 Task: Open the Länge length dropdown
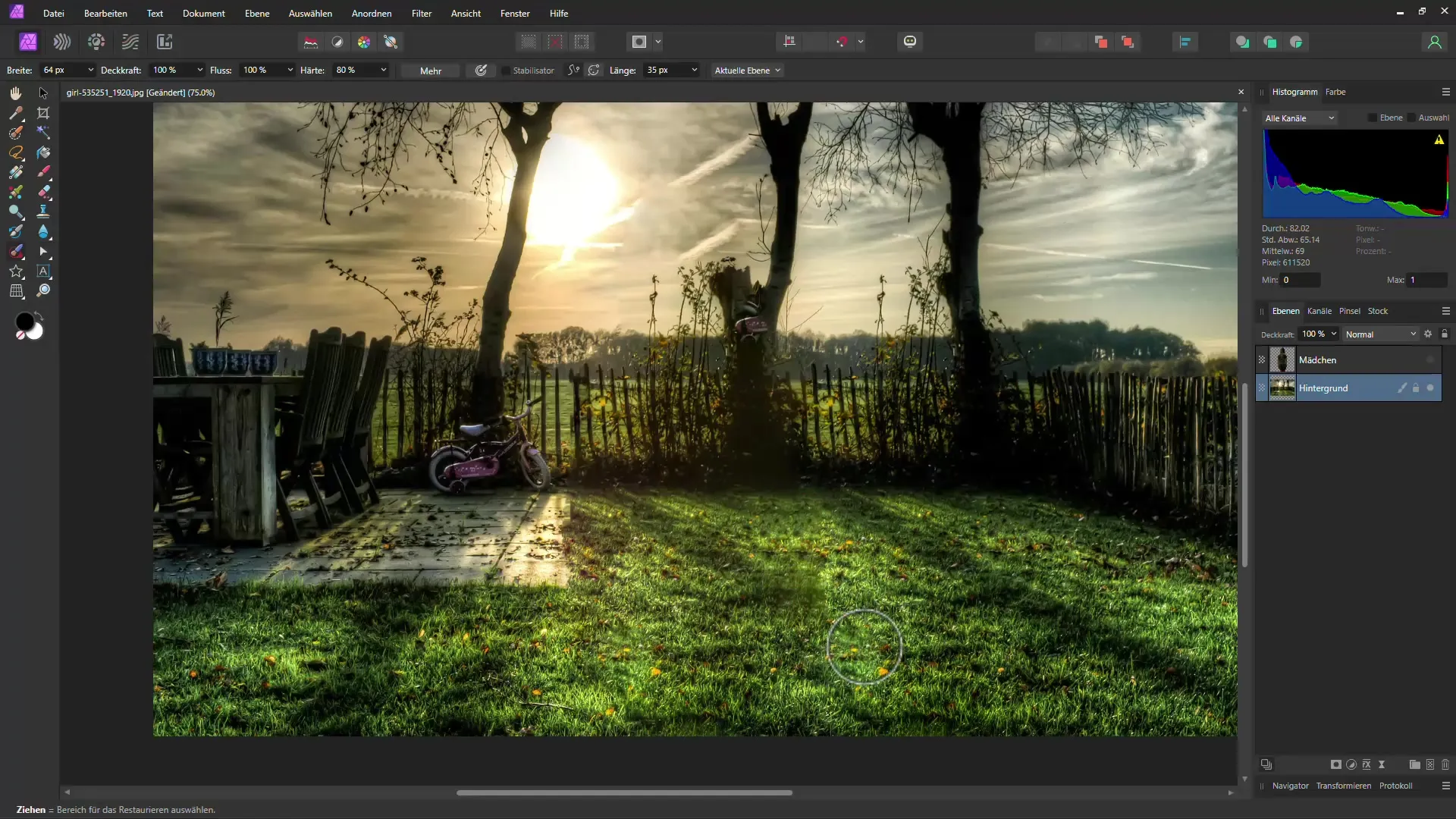point(694,70)
